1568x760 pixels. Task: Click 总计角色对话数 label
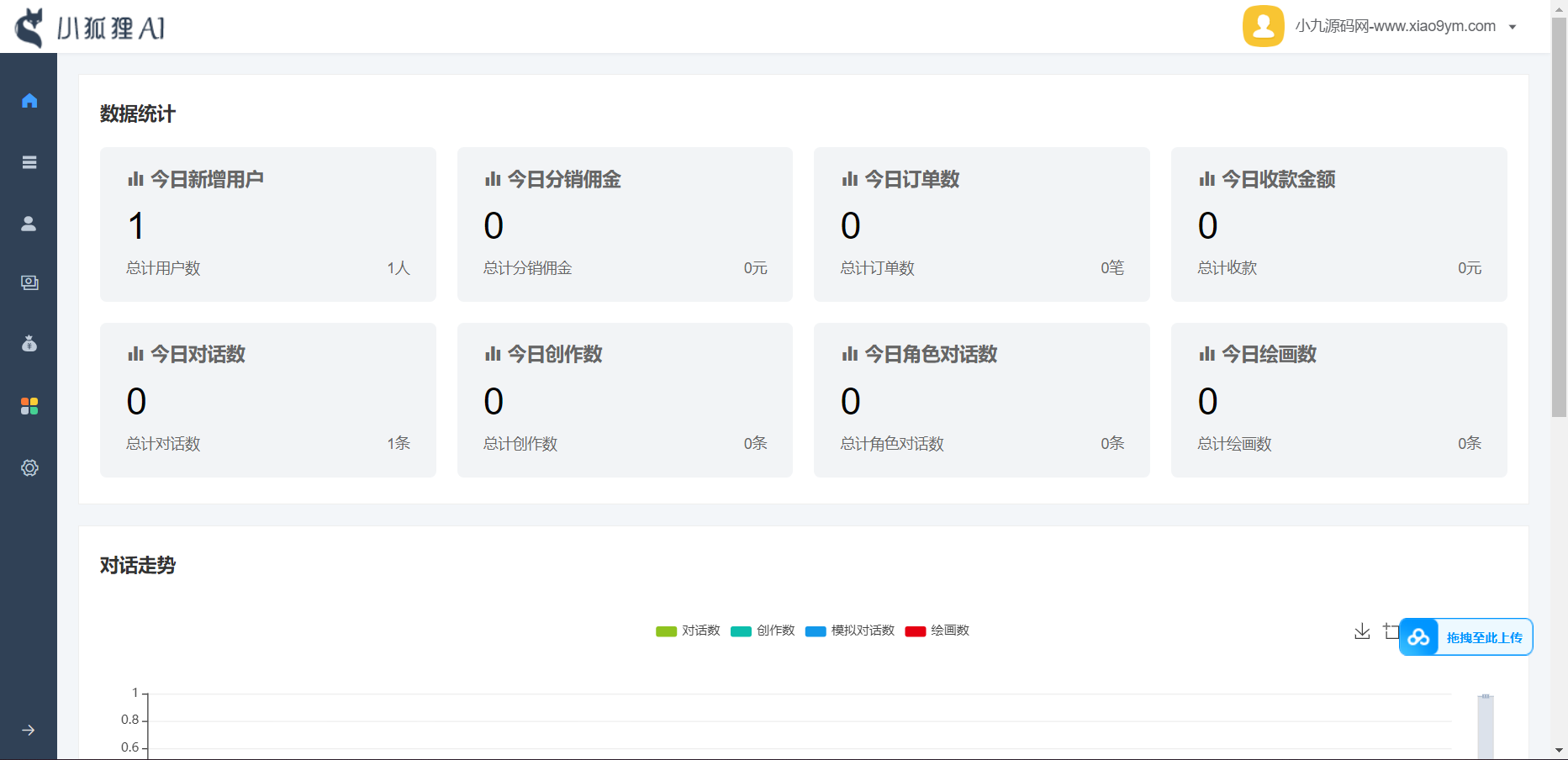tap(892, 444)
